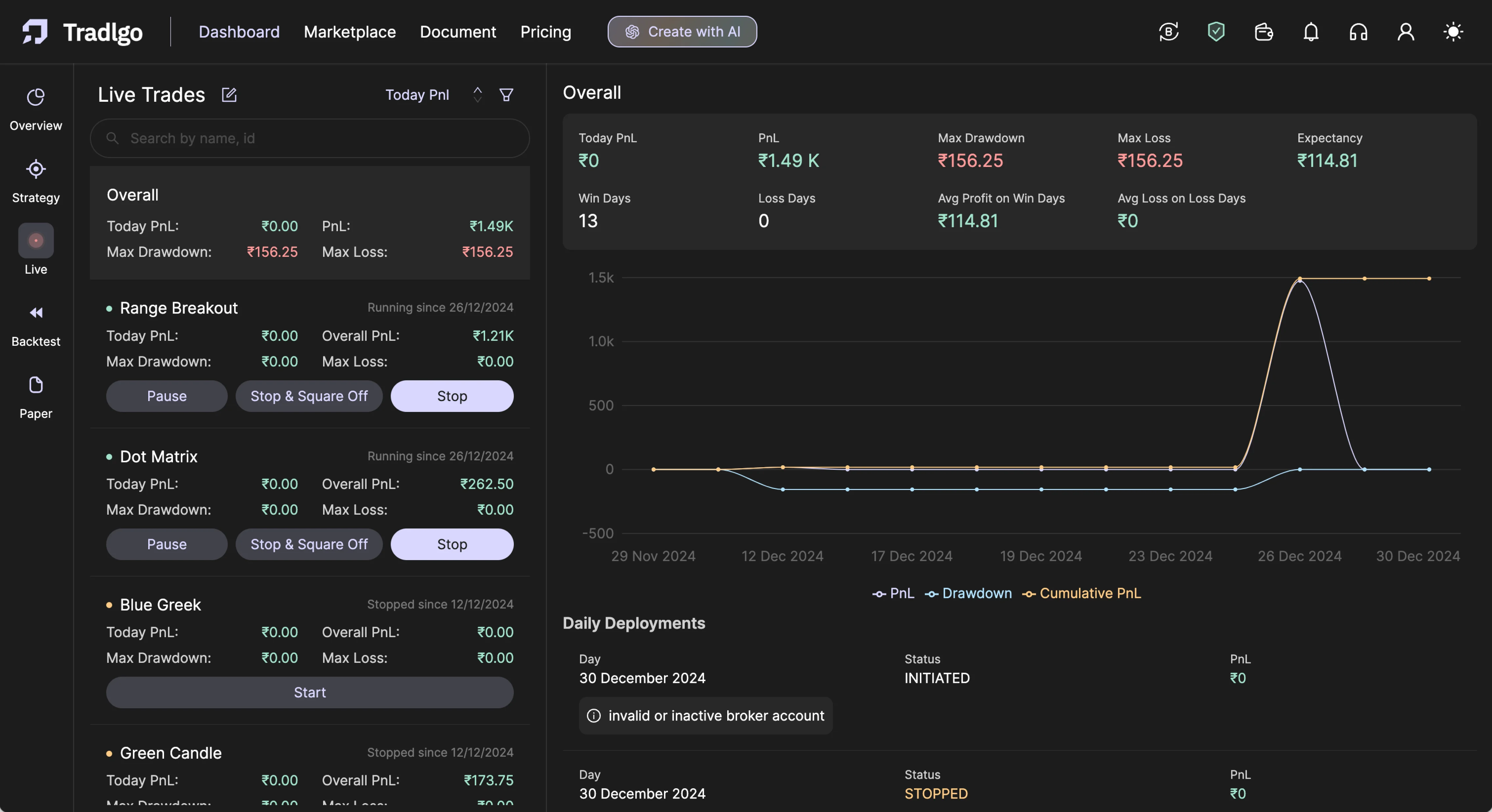Open the Today Pnl sort selector
Viewport: 1492px width, 812px height.
point(477,95)
